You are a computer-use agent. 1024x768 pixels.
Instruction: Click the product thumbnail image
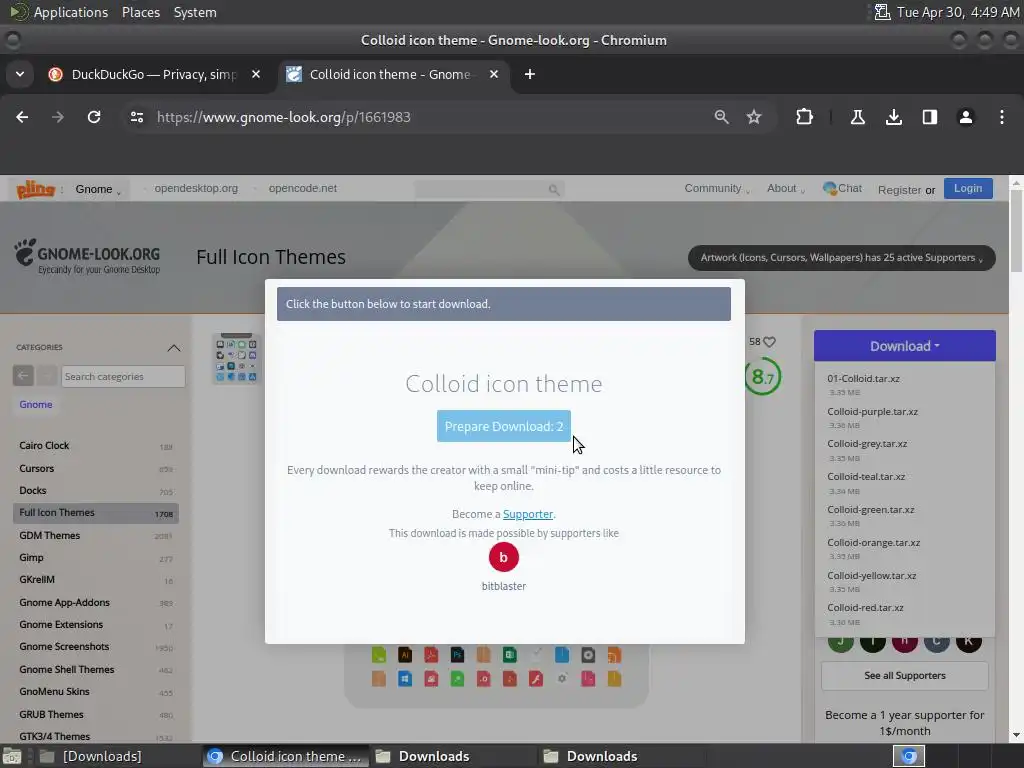[x=236, y=359]
